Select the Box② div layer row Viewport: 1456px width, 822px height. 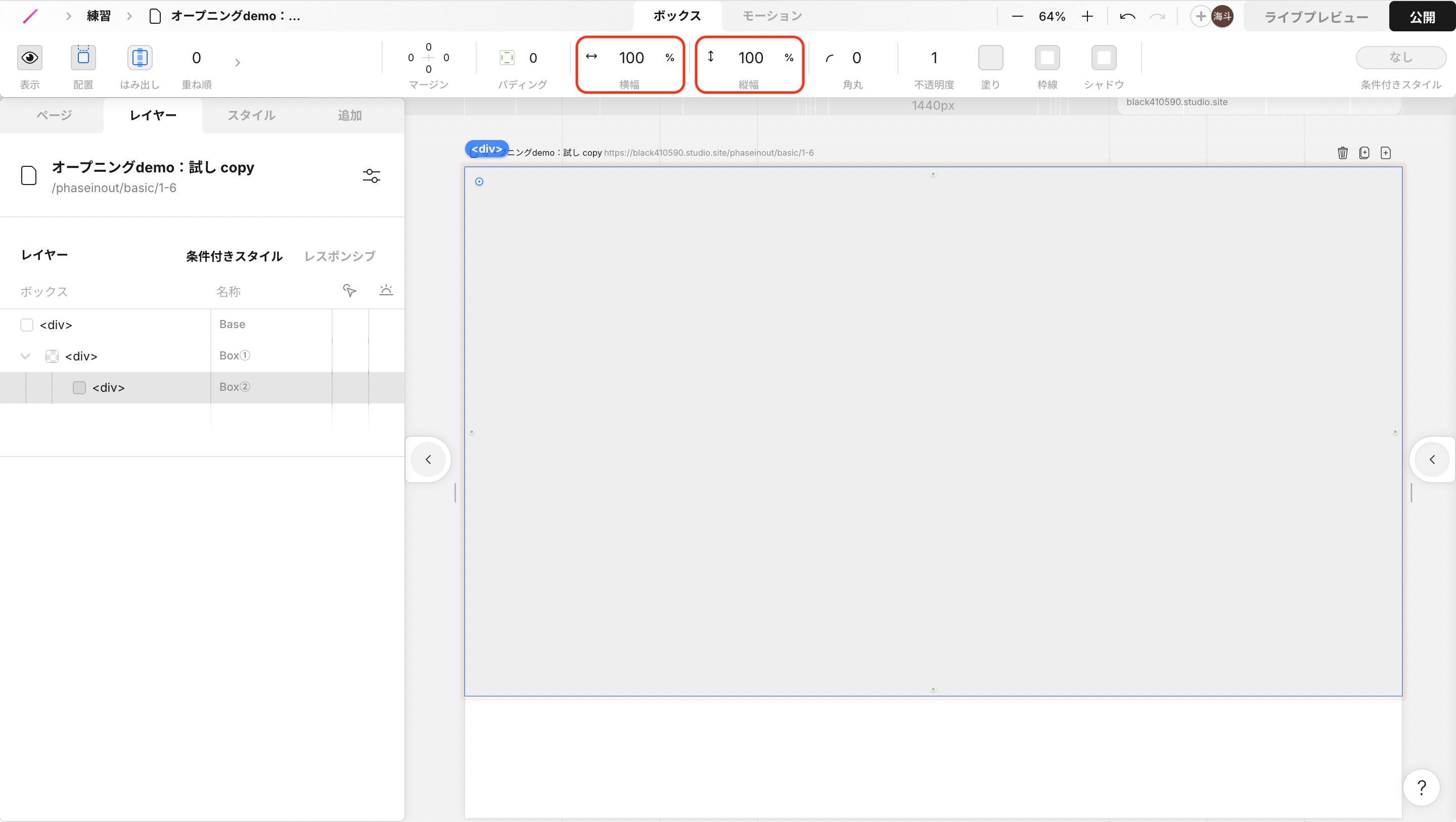point(109,387)
